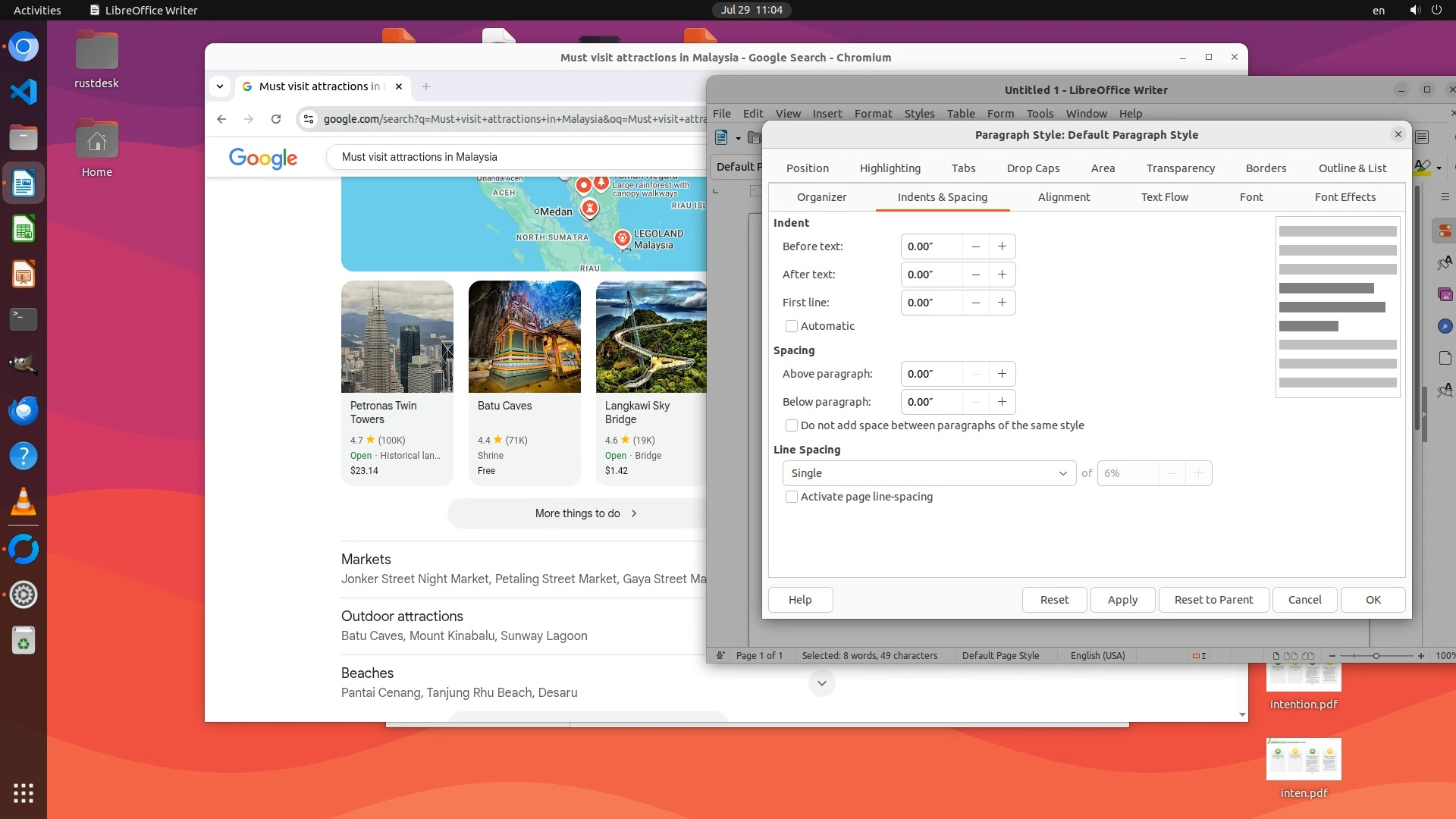Screen dimensions: 1456x819
Task: Open the Font Effects tab
Action: pyautogui.click(x=1345, y=197)
